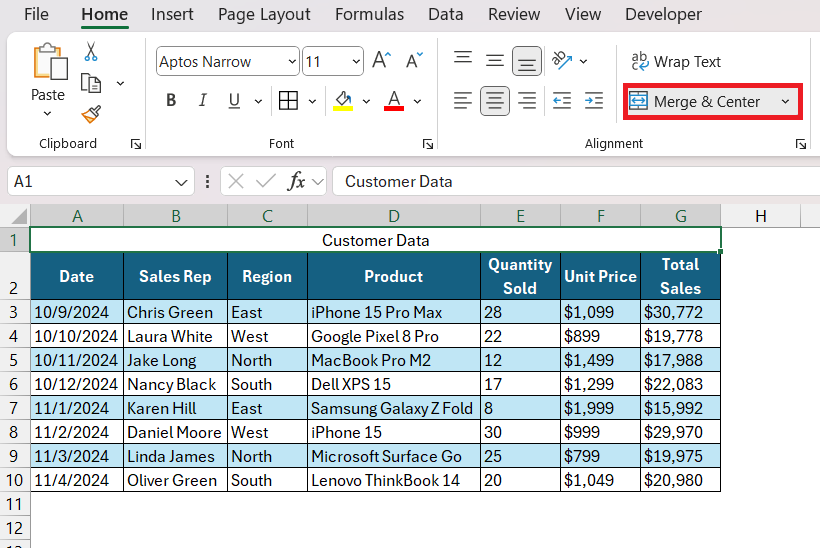Apply the red font color A

coord(394,100)
